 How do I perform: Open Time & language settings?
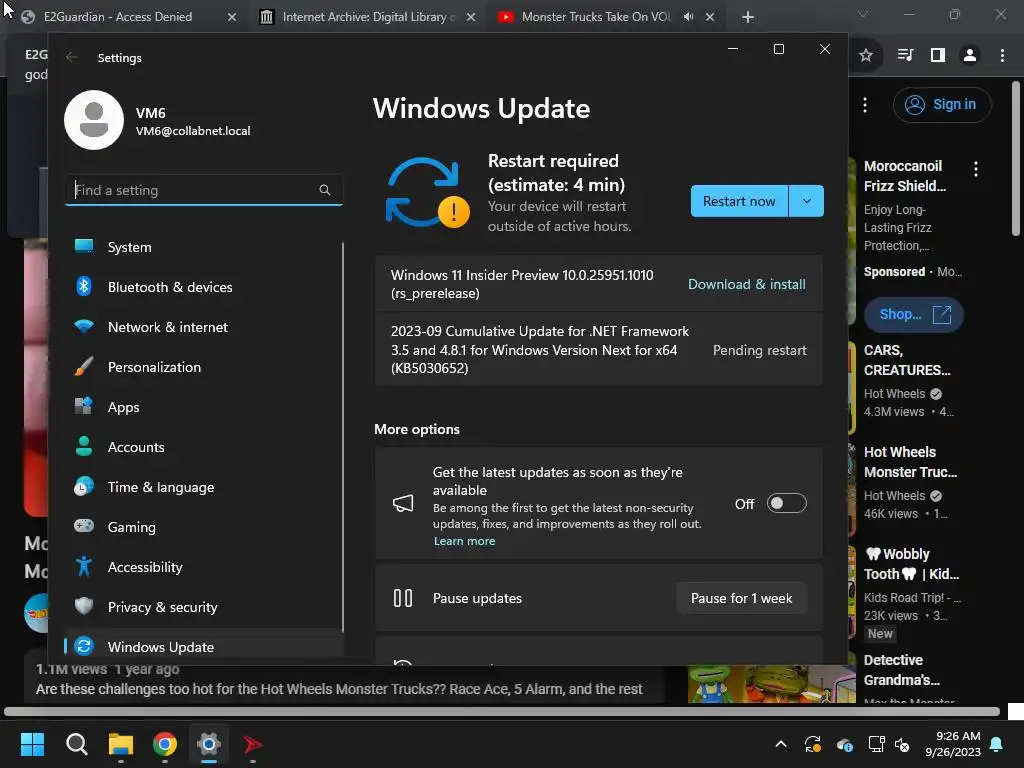[x=204, y=487]
